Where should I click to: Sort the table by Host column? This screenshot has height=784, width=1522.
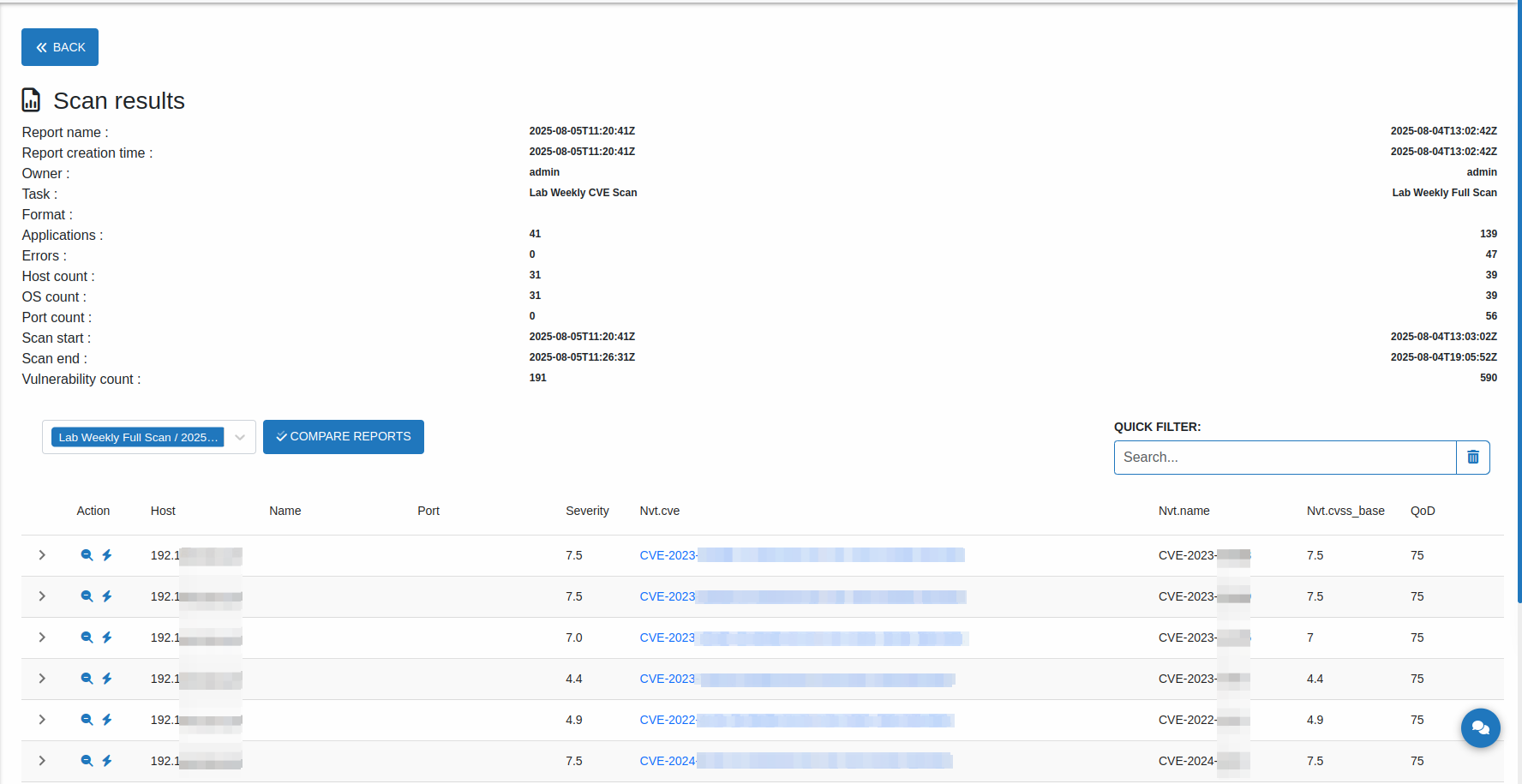[163, 511]
